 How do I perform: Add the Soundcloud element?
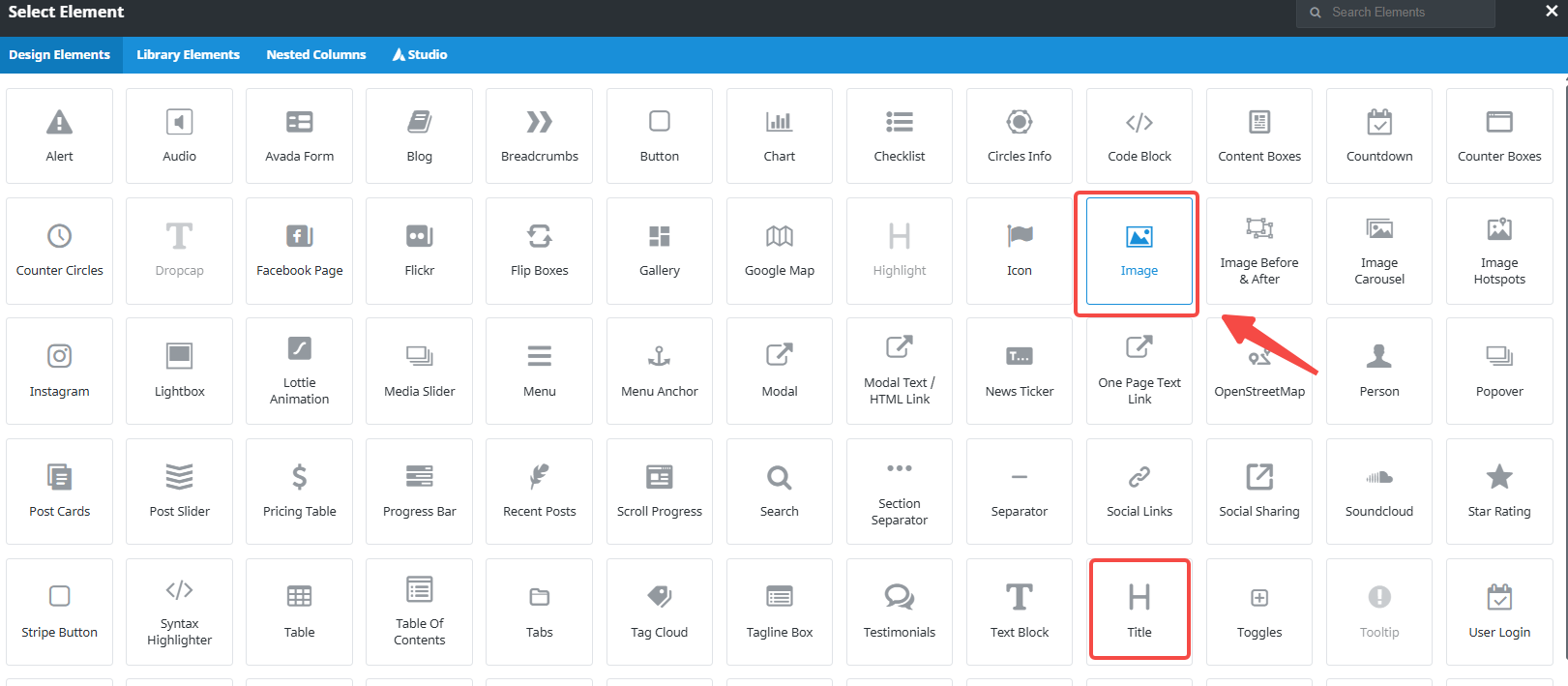coord(1378,492)
